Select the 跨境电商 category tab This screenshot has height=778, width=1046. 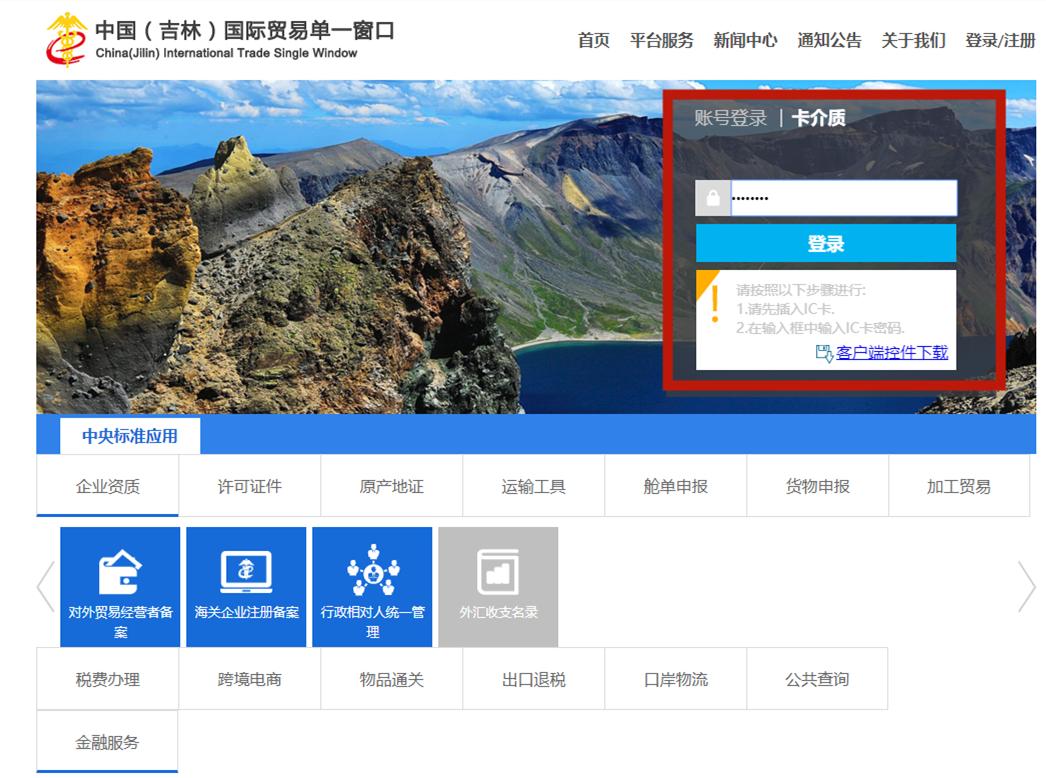click(249, 678)
